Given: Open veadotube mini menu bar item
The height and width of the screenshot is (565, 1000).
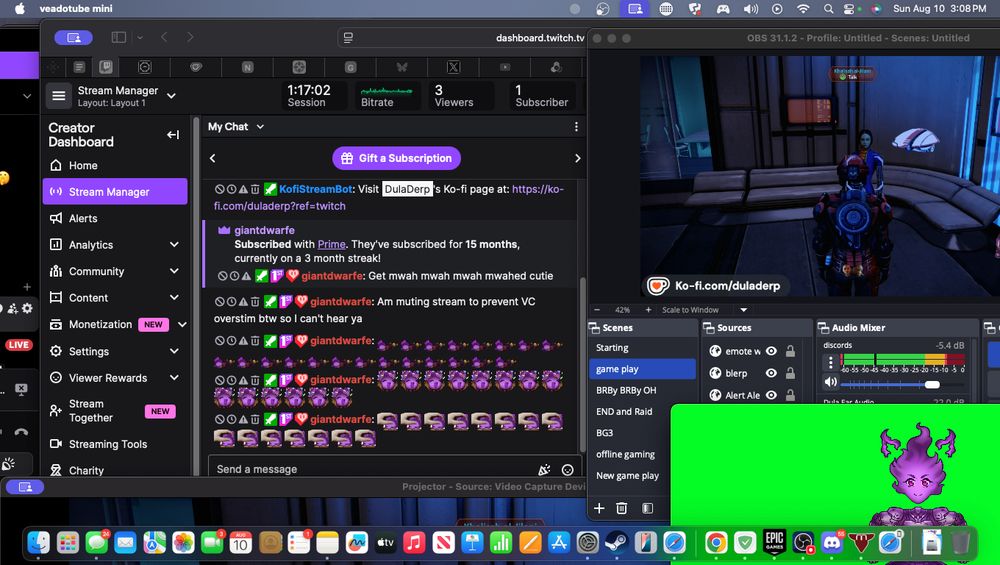Looking at the screenshot, I should point(76,9).
